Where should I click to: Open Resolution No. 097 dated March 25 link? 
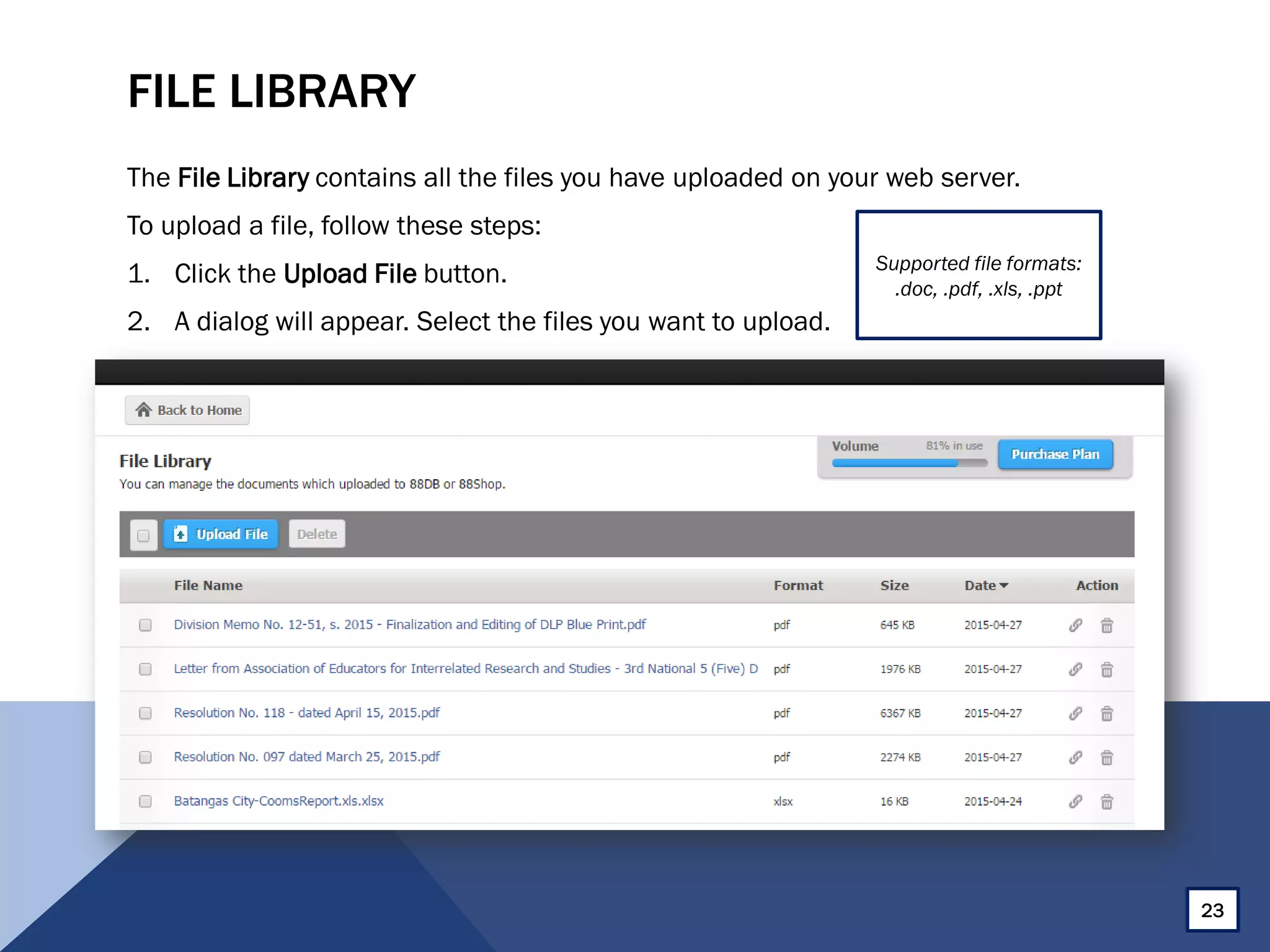pos(307,757)
